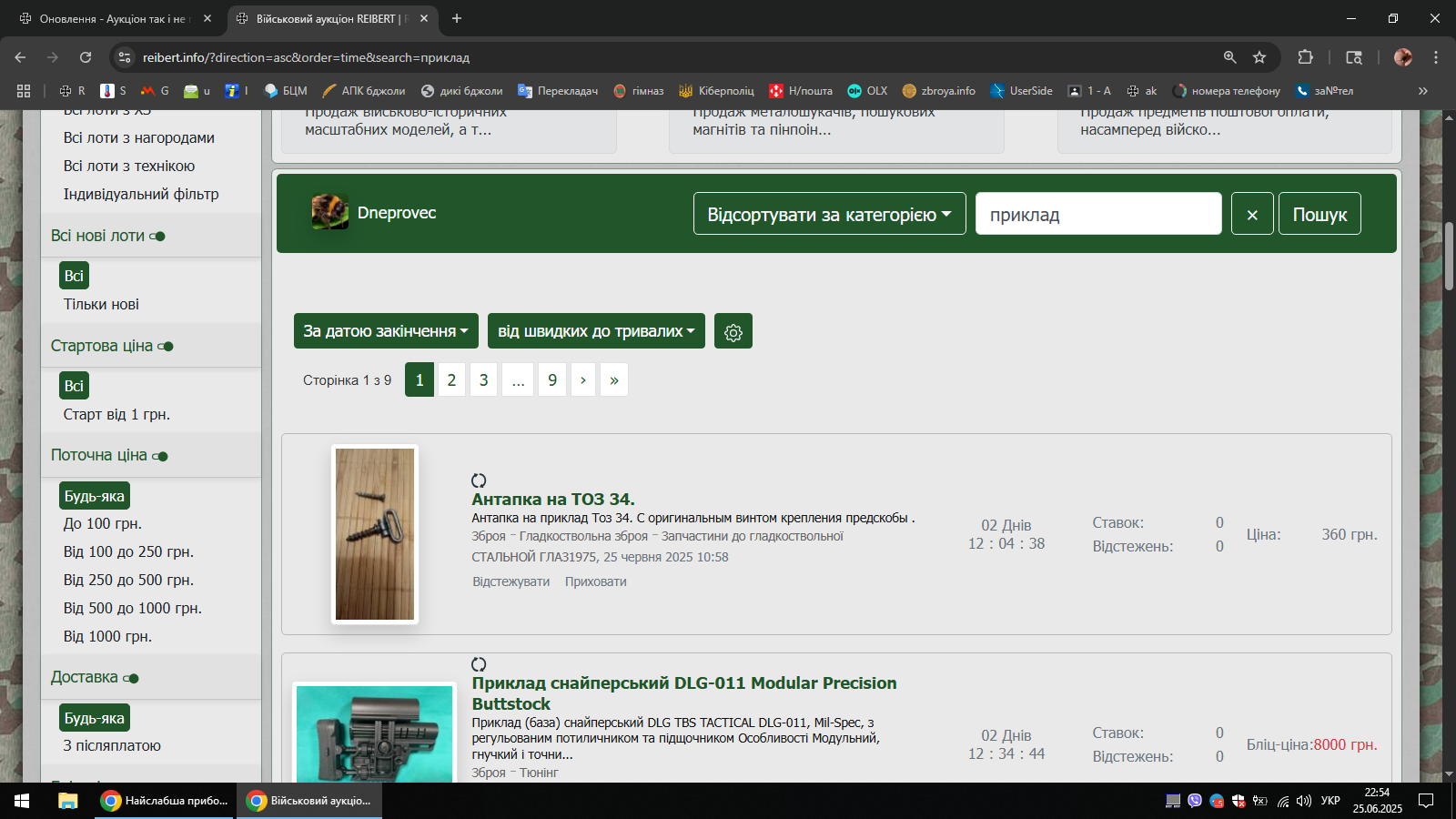Click refresh icon above Антапка на ТОЗ 34
Image resolution: width=1456 pixels, height=819 pixels.
(x=479, y=480)
